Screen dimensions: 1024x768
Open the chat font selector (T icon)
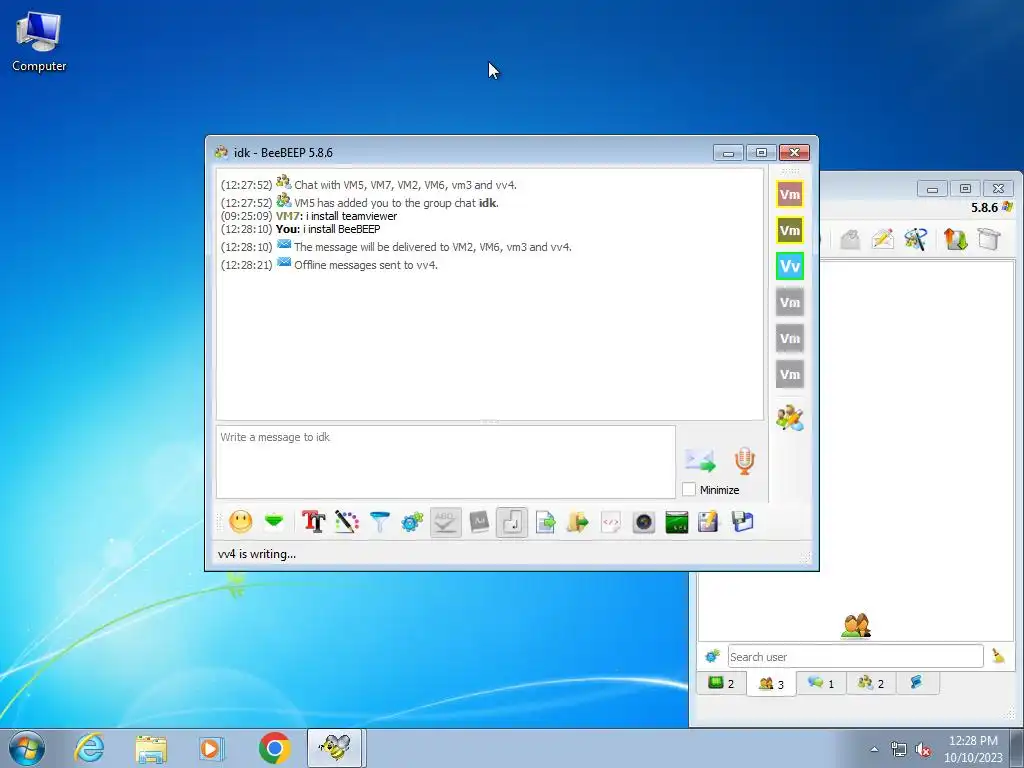[x=313, y=522]
